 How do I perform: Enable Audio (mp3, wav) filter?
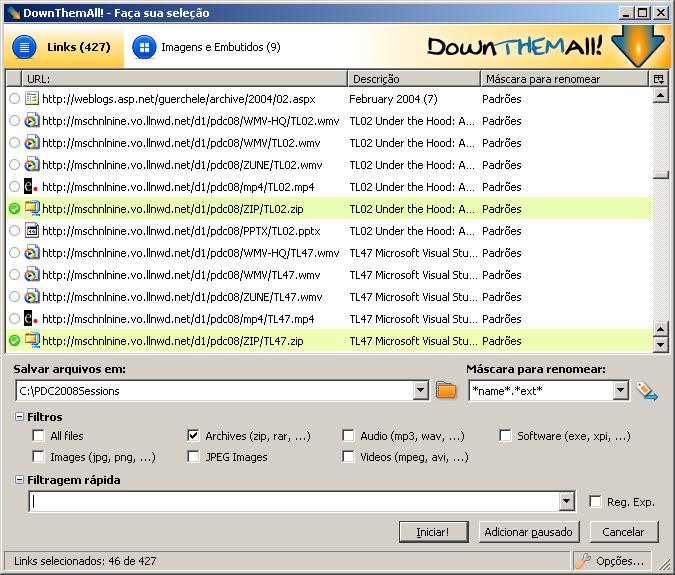coord(348,436)
